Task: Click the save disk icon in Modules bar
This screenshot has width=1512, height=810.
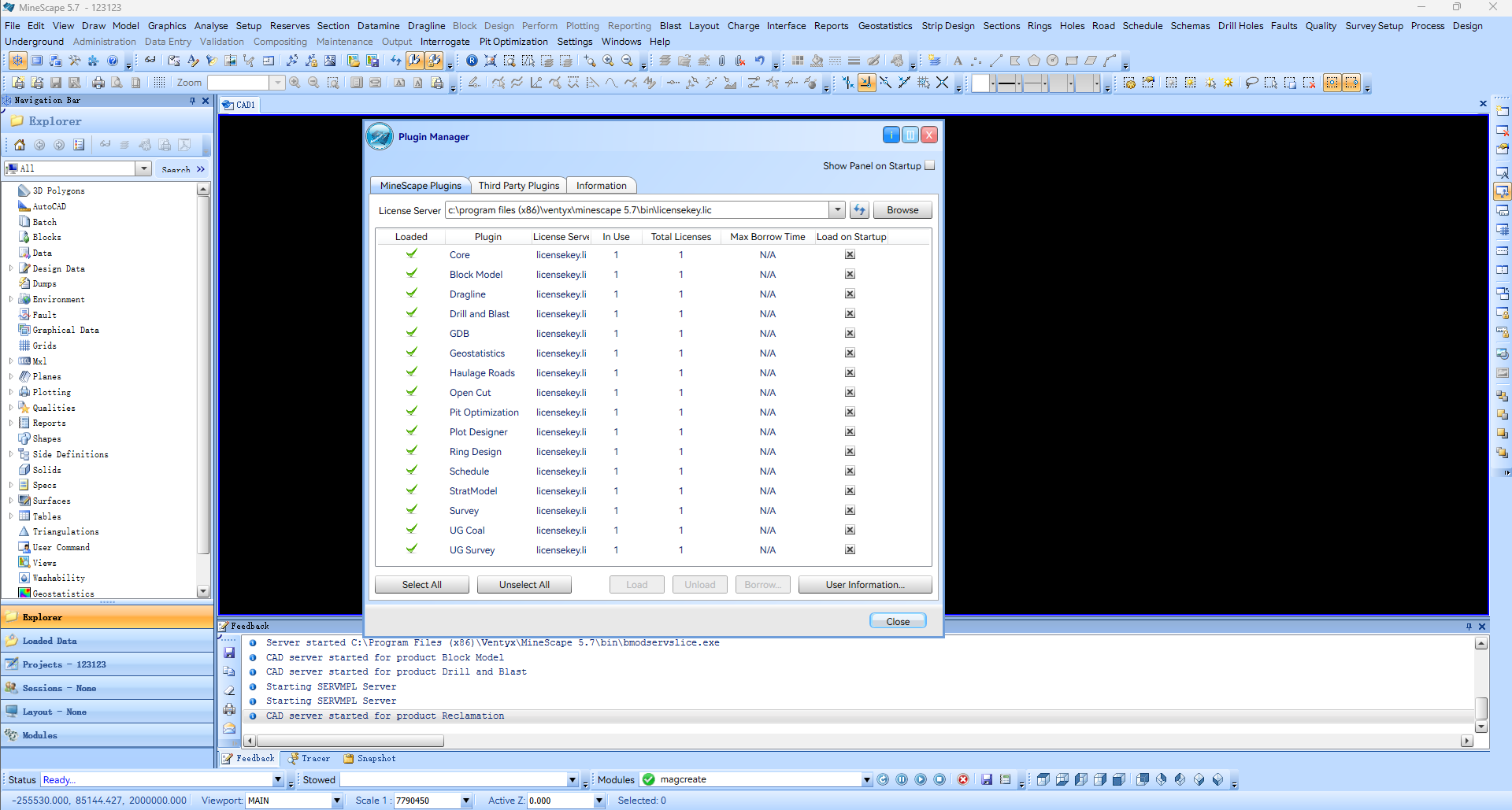Action: (986, 779)
